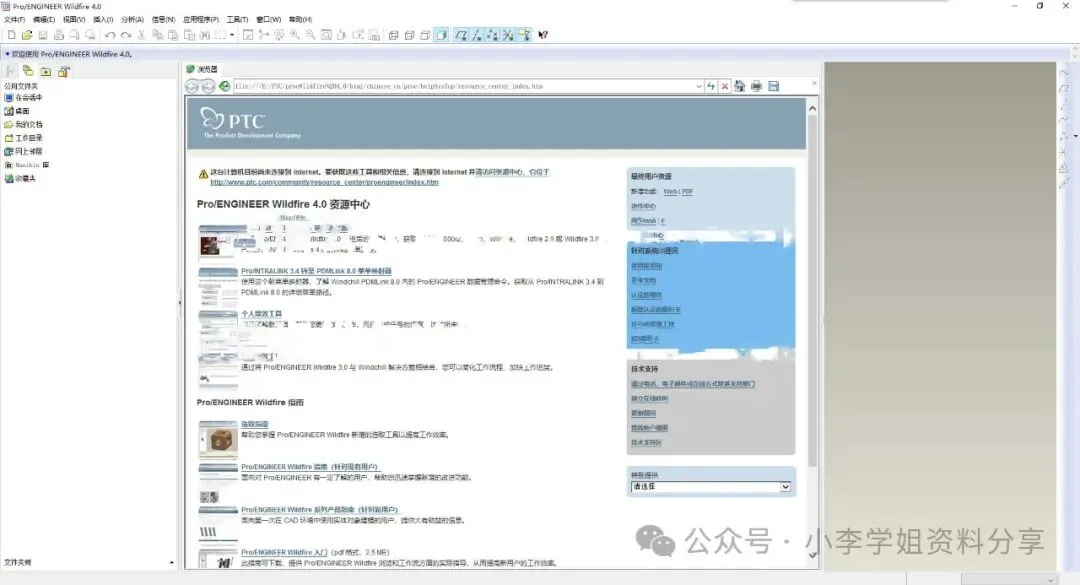Click the Zoom Out magnifier icon
Viewport: 1080px width, 585px height.
tap(311, 34)
